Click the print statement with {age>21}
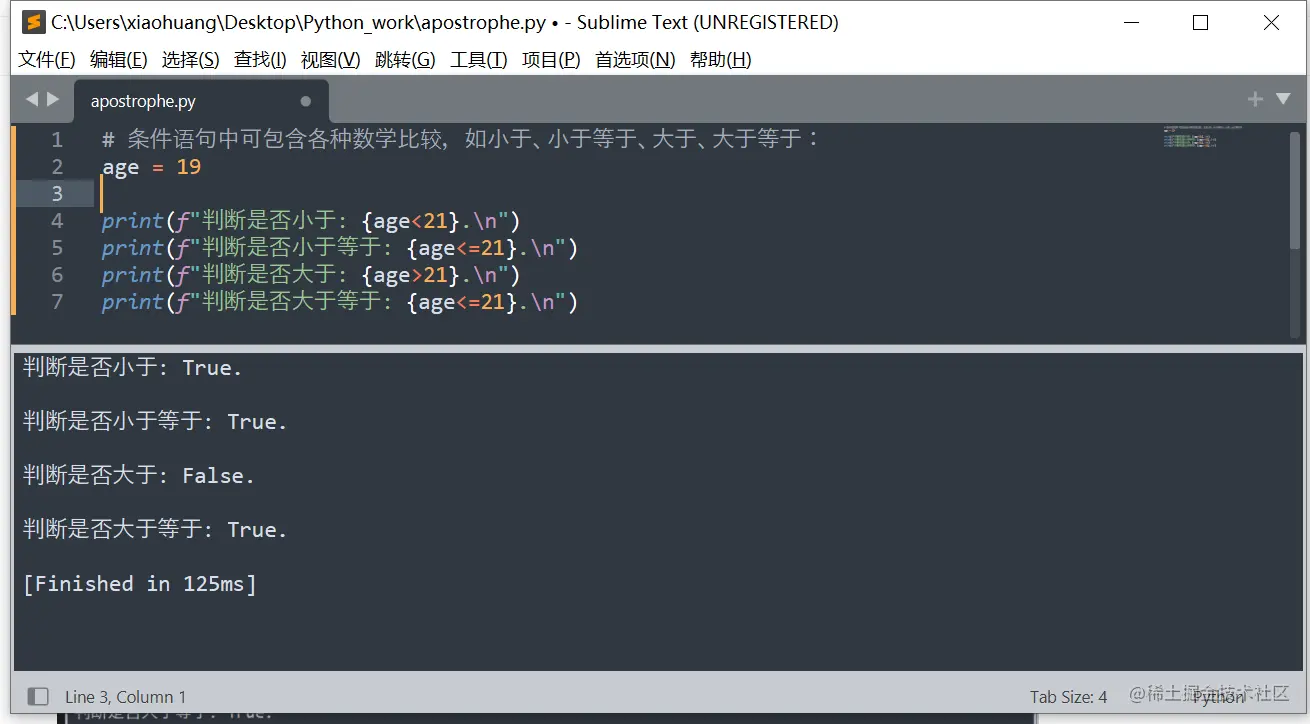The height and width of the screenshot is (724, 1310). 312,275
